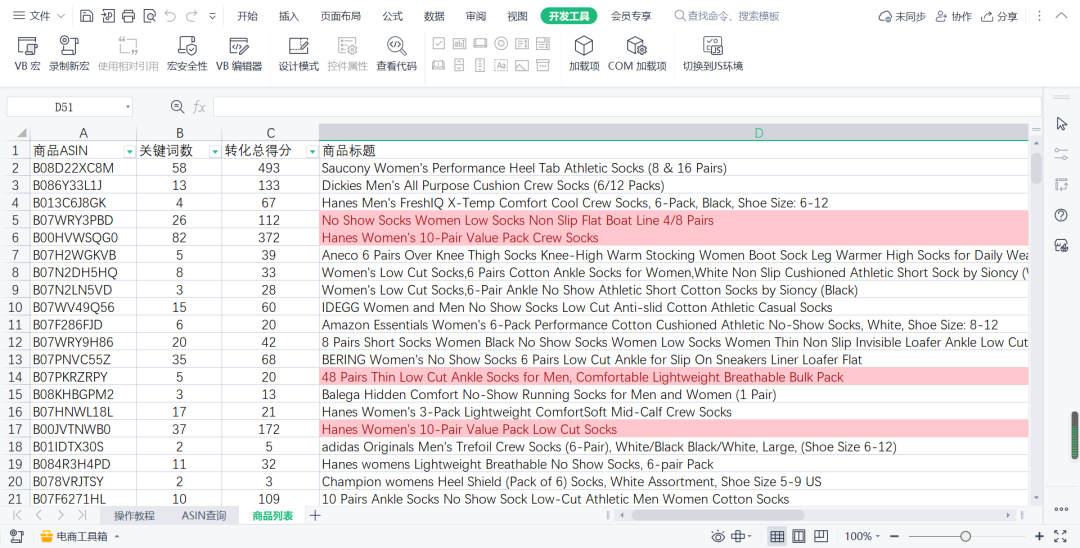Viewport: 1080px width, 548px height.
Task: Click vertical scrollbar thumb
Action: pyautogui.click(x=1036, y=168)
